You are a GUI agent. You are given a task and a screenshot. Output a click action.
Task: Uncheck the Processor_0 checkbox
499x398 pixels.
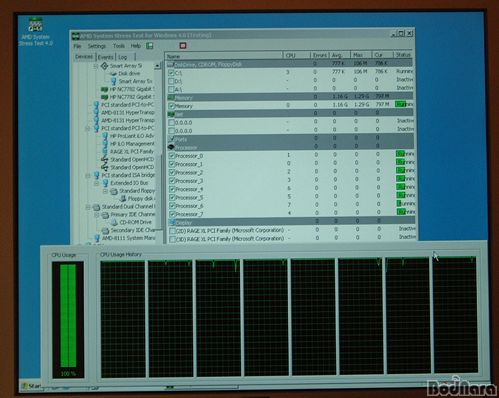[172, 156]
